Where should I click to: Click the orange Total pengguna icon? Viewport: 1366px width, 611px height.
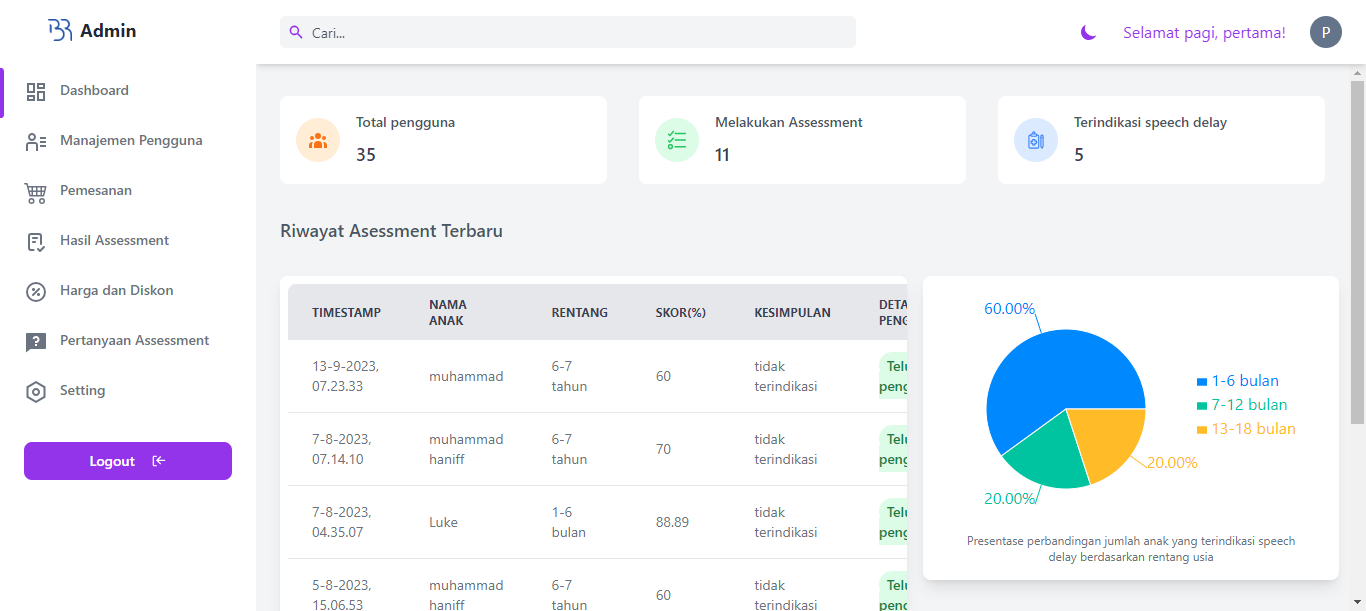(x=318, y=140)
